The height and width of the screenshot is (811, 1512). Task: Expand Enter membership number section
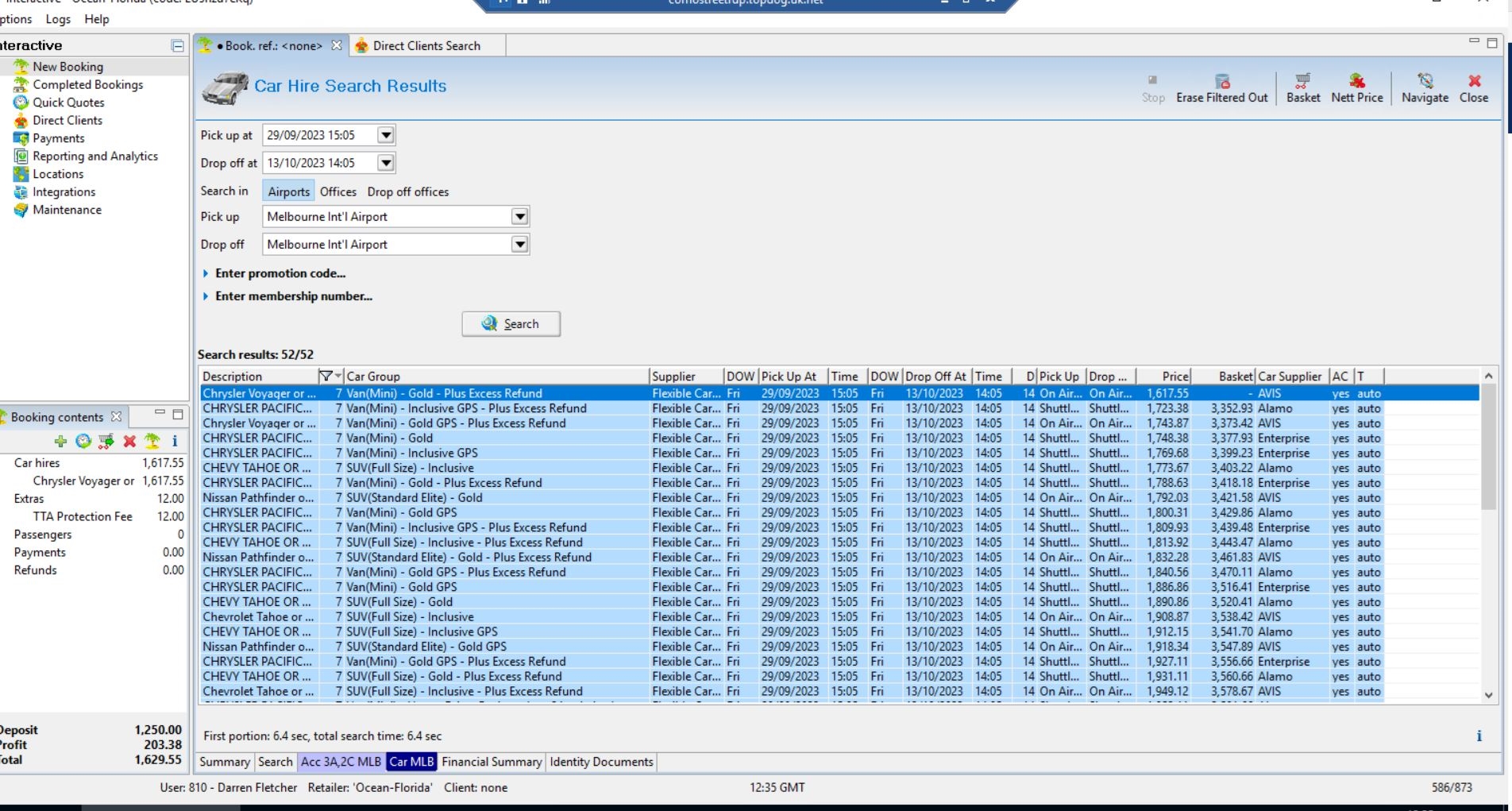click(x=287, y=296)
